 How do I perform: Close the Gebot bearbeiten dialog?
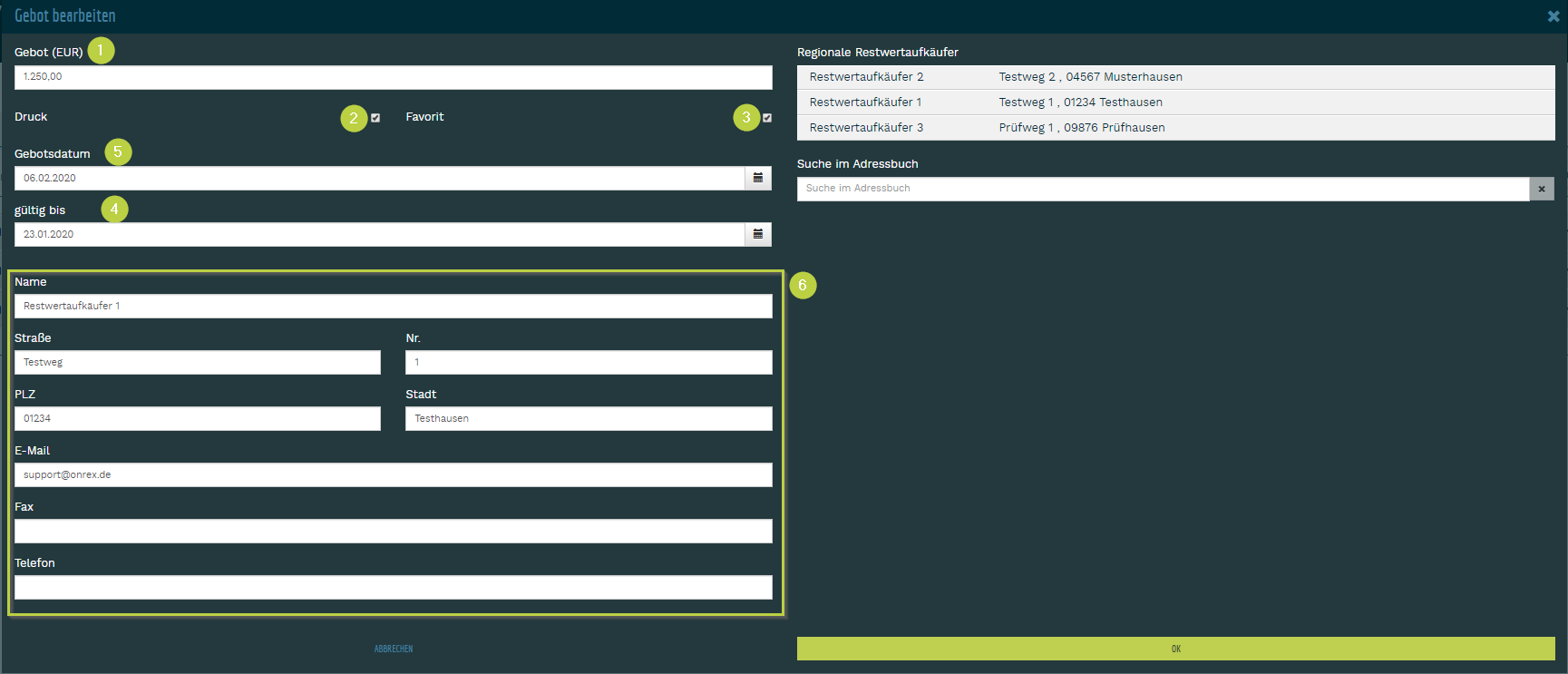(x=1553, y=16)
